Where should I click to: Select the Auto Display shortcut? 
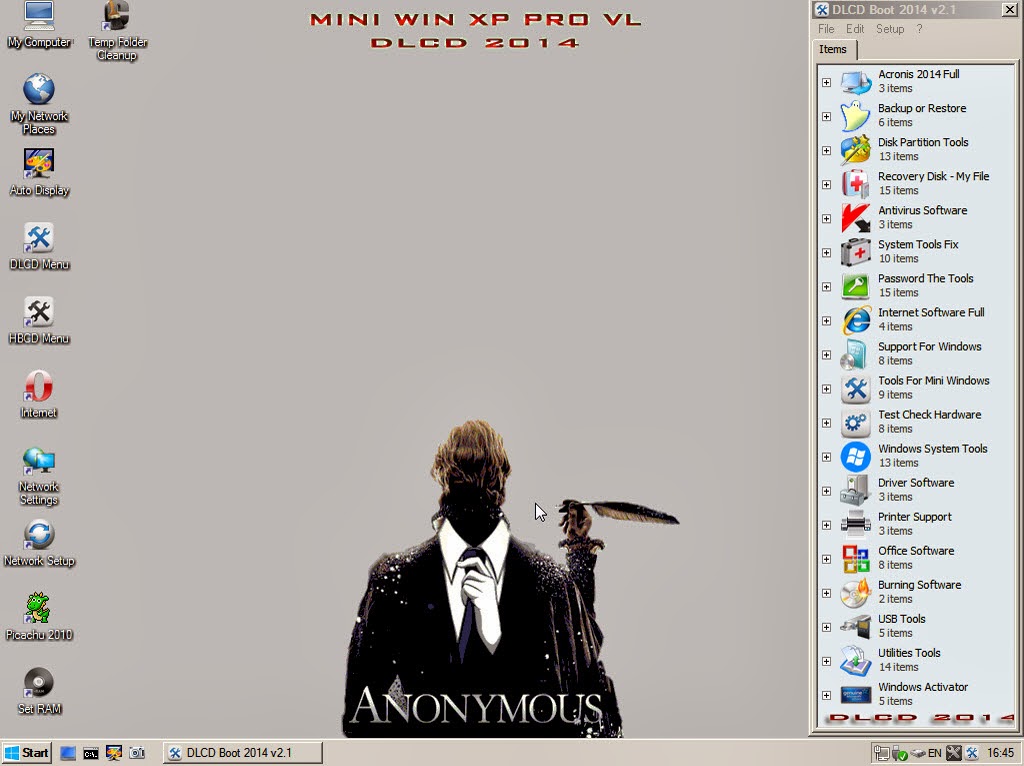click(39, 172)
